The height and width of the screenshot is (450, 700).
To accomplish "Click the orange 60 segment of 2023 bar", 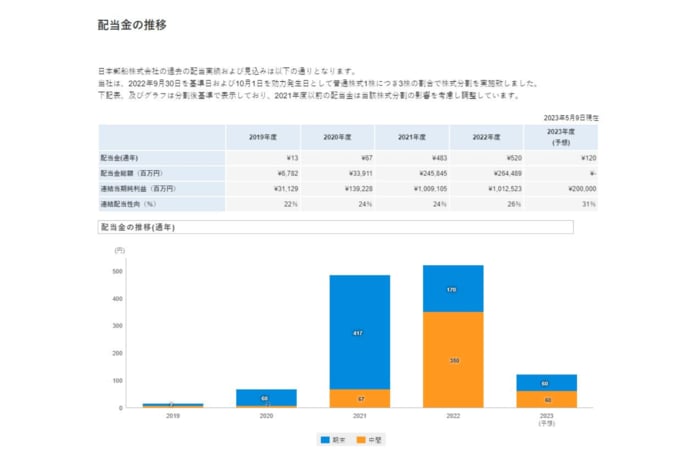I will click(x=547, y=399).
